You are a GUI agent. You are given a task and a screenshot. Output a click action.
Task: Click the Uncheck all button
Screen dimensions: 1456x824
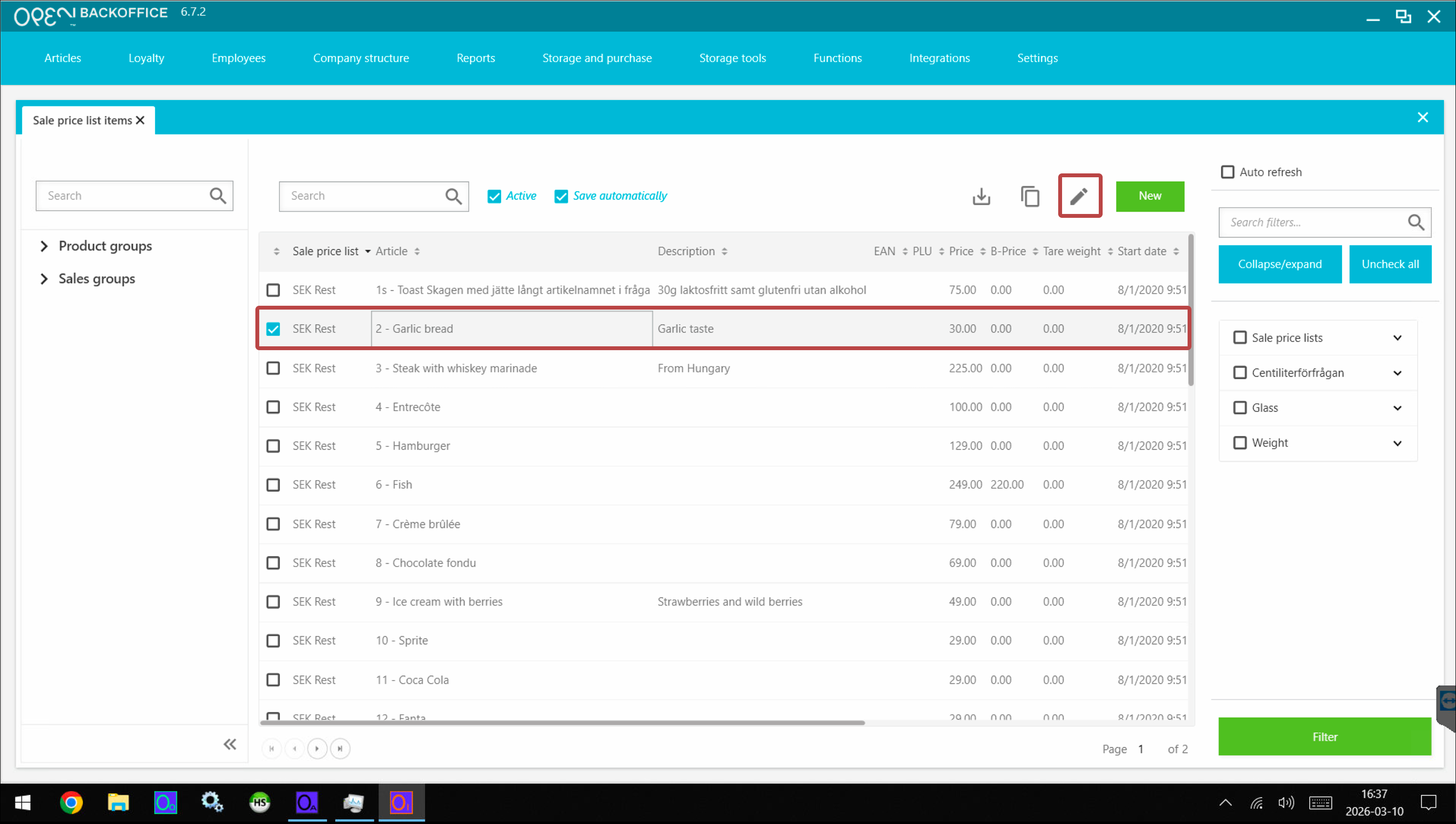coord(1389,264)
